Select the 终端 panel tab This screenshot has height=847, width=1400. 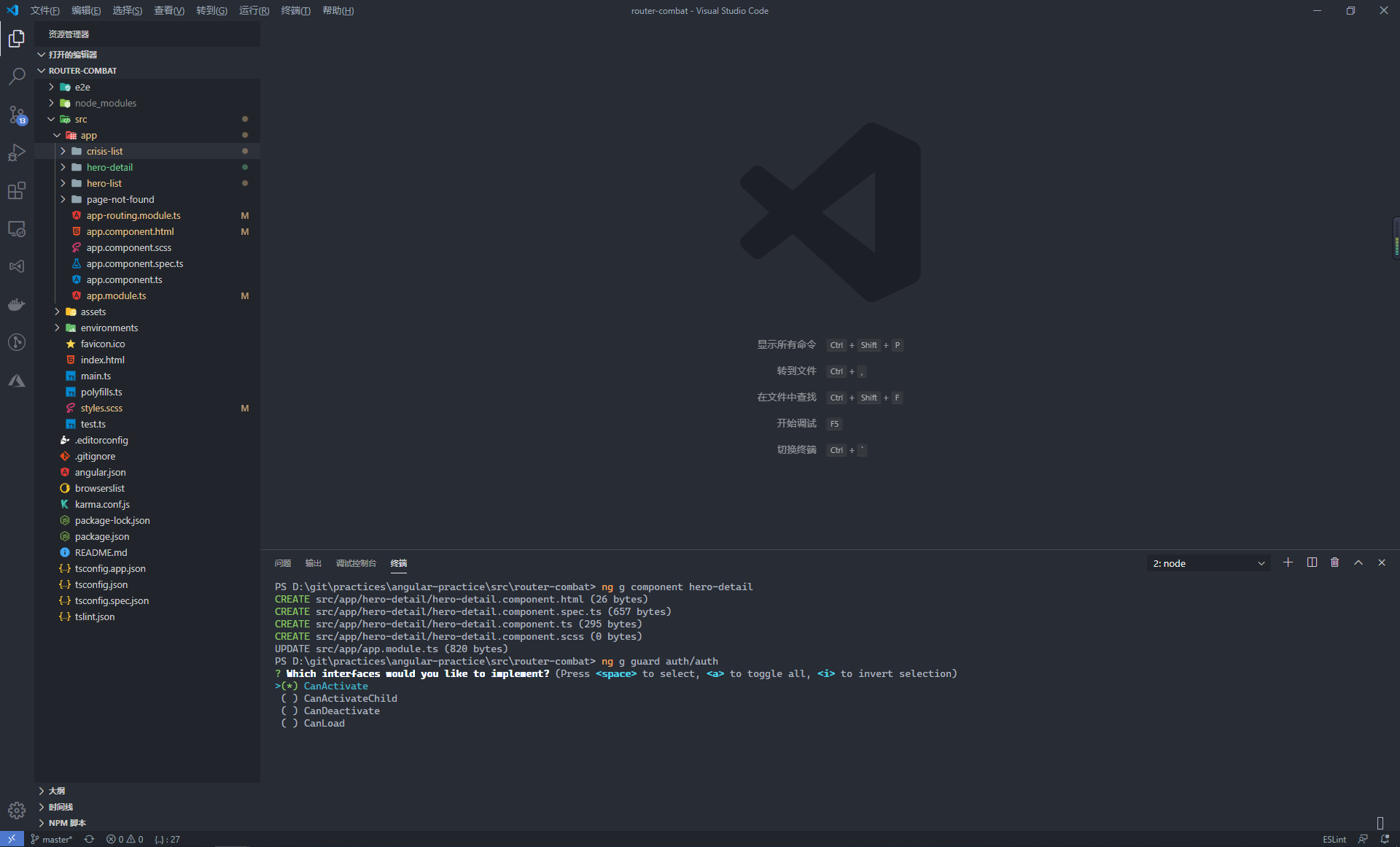tap(399, 563)
